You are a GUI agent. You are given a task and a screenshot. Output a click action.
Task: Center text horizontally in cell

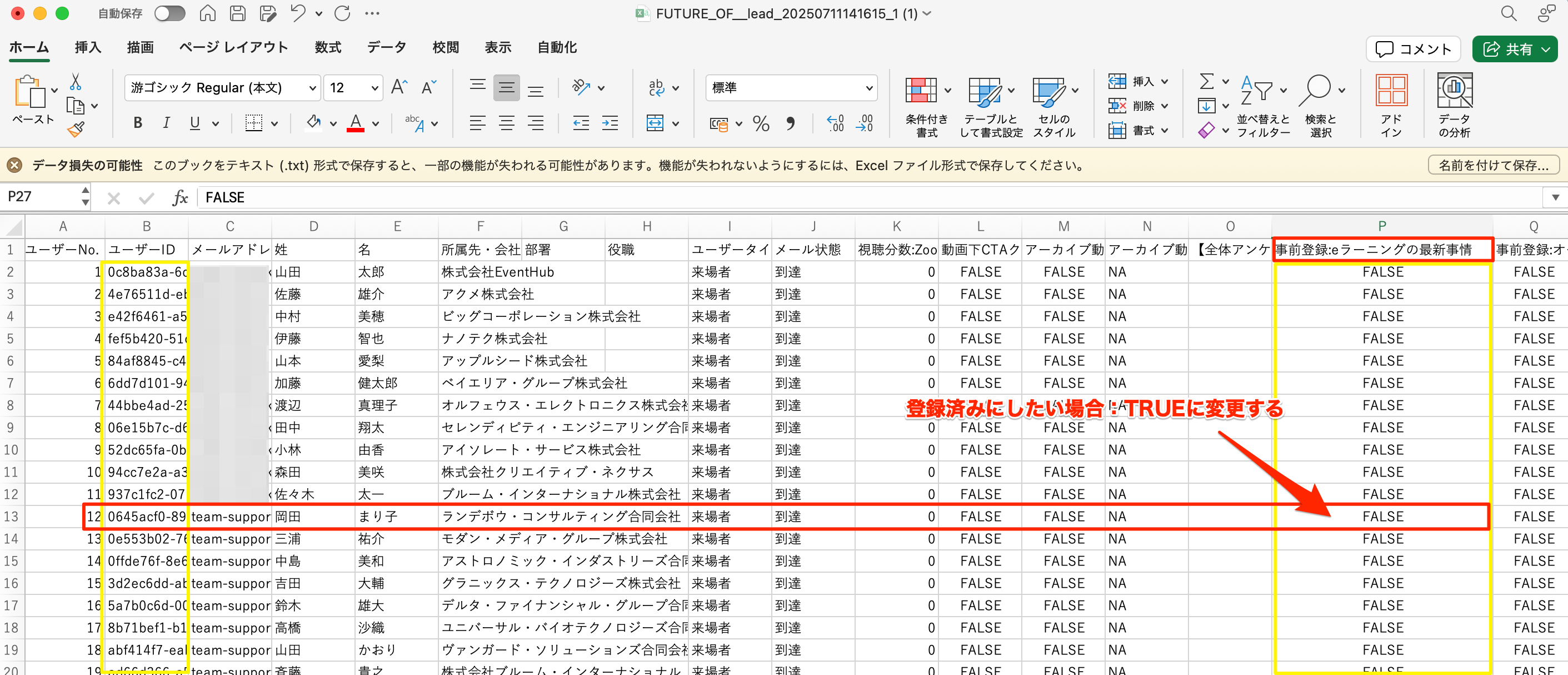click(x=506, y=123)
